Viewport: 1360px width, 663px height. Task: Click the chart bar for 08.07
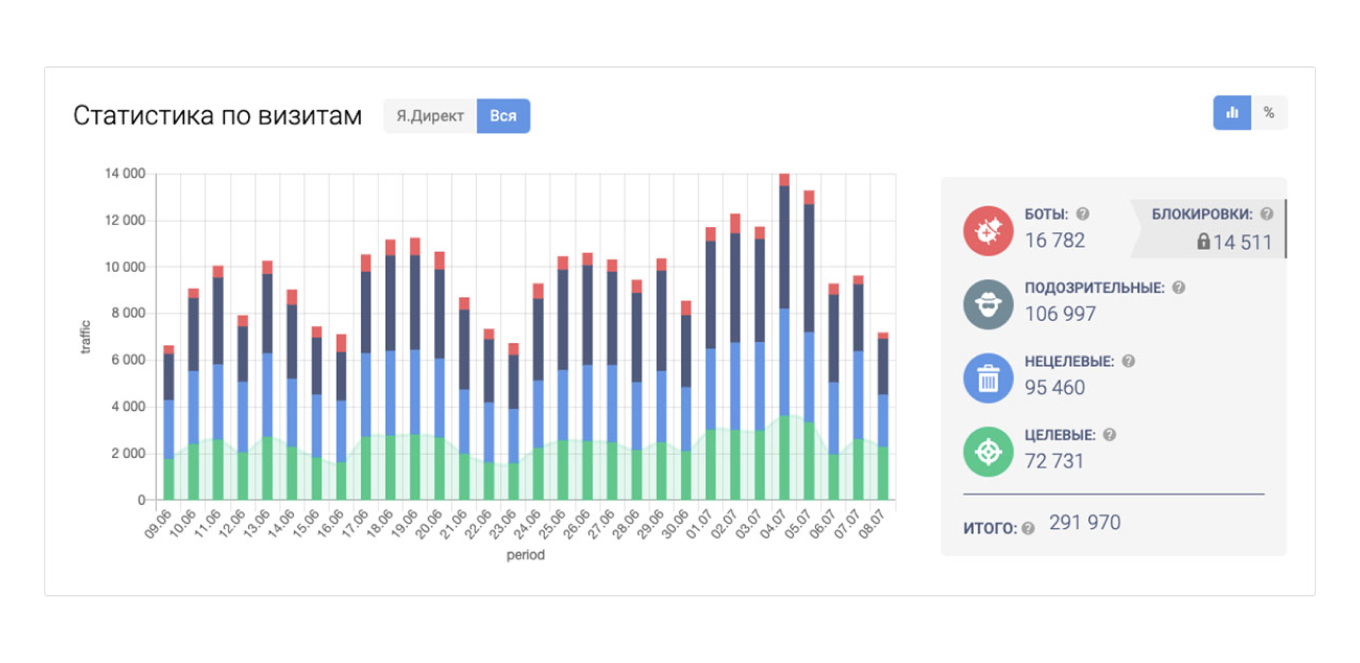pyautogui.click(x=883, y=416)
